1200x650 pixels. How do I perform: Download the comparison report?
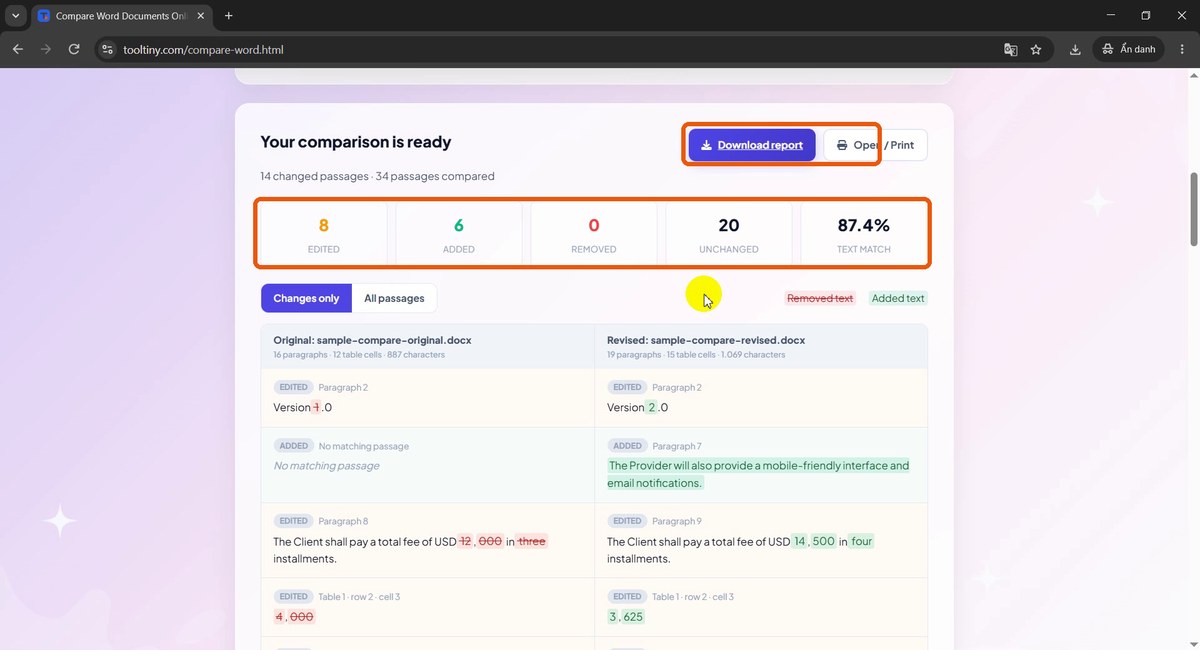(x=752, y=145)
